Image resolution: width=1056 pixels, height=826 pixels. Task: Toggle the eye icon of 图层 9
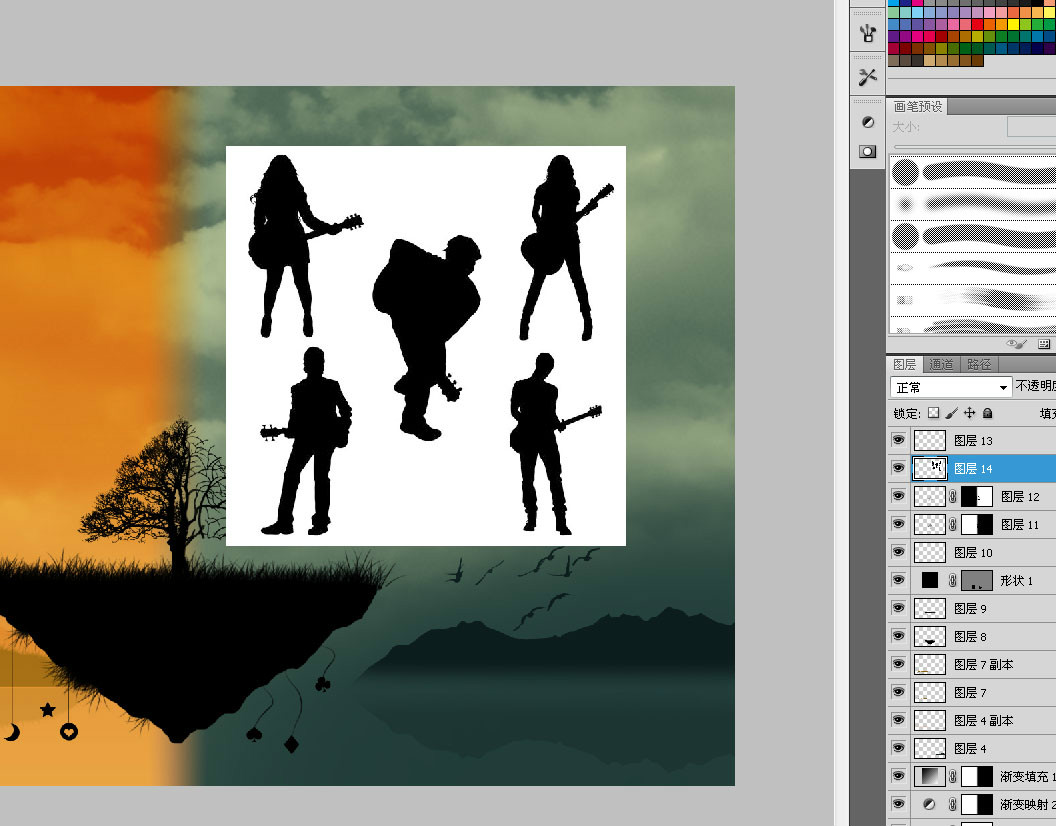tap(898, 608)
